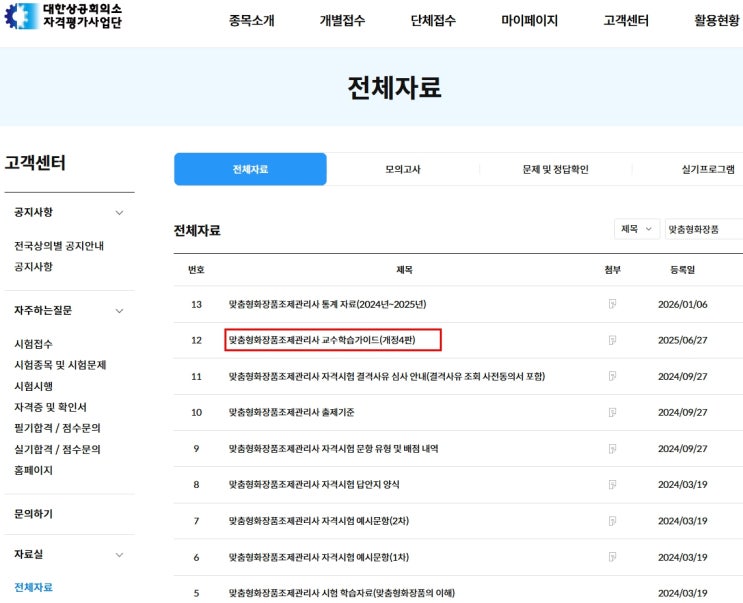The height and width of the screenshot is (603, 743).
Task: Open attachment icon for row 9 문항 유형
Action: pos(612,448)
